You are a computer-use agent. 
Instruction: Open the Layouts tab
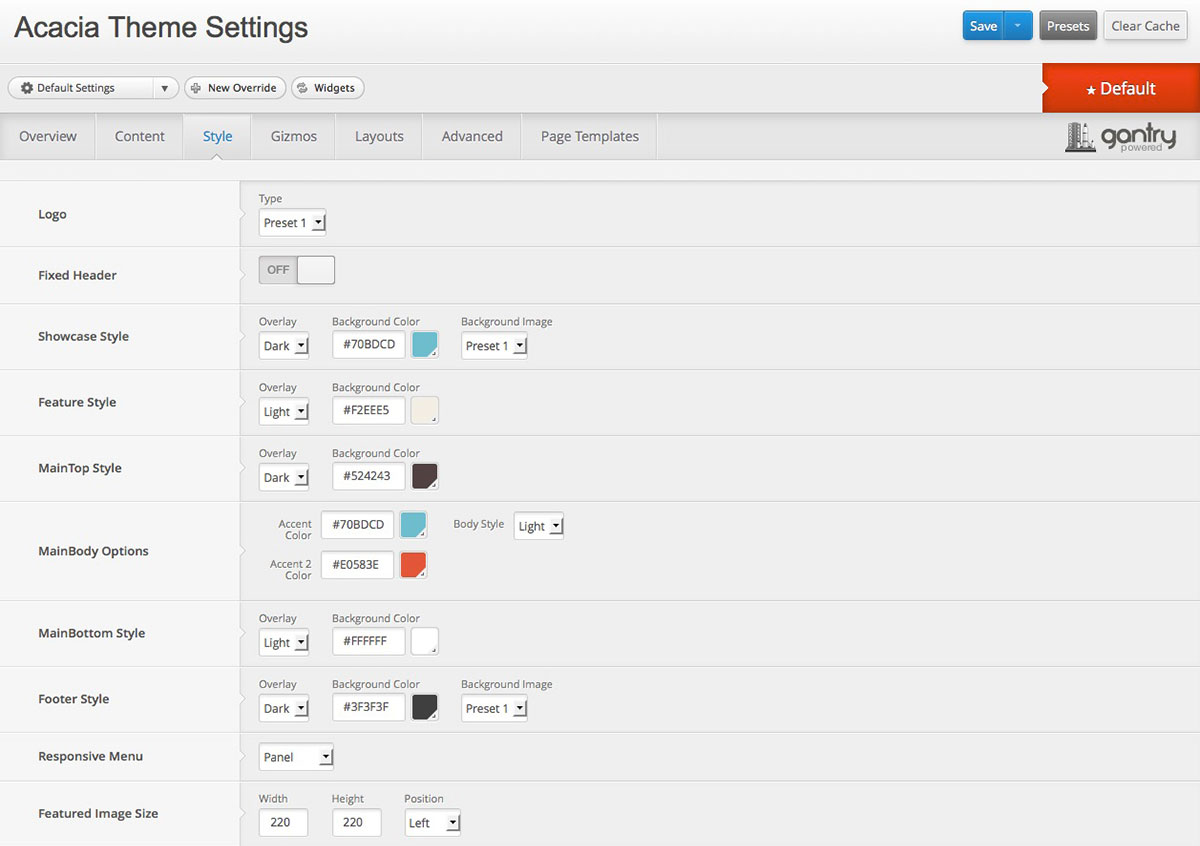379,137
